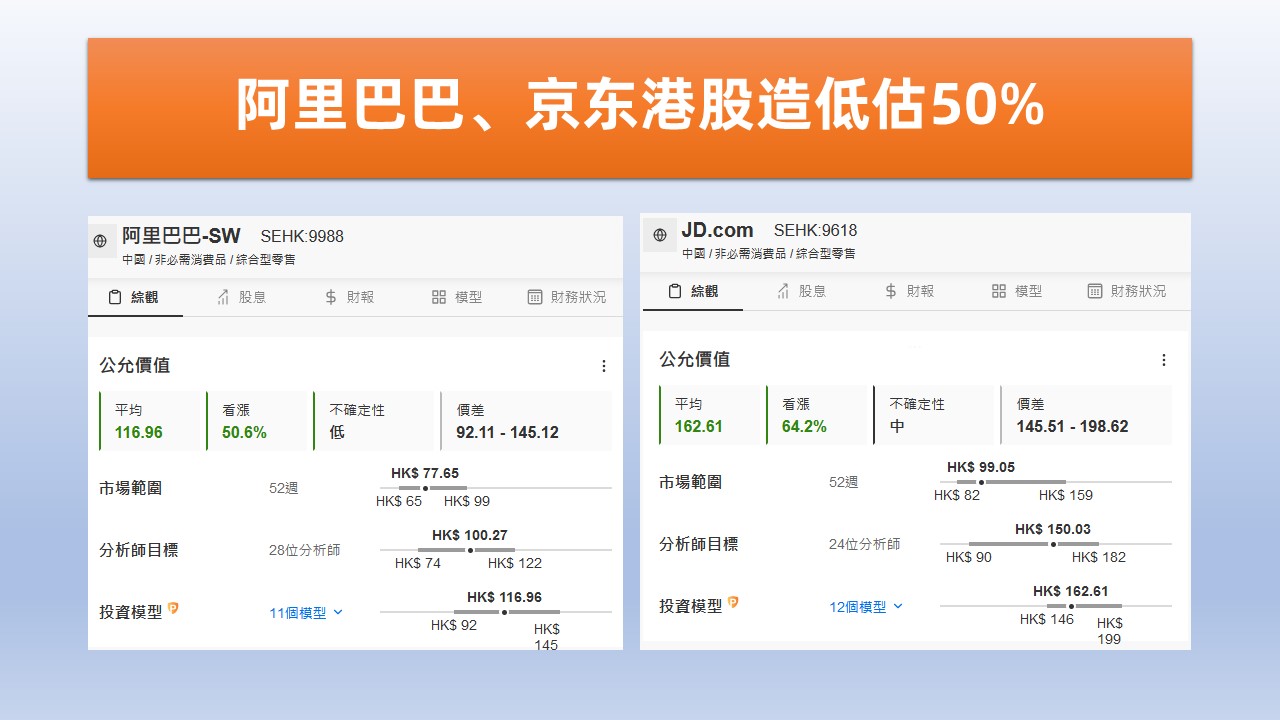This screenshot has width=1280, height=720.
Task: Open the three-dot menu in JD.com 公允價值 panel
Action: click(x=1163, y=360)
